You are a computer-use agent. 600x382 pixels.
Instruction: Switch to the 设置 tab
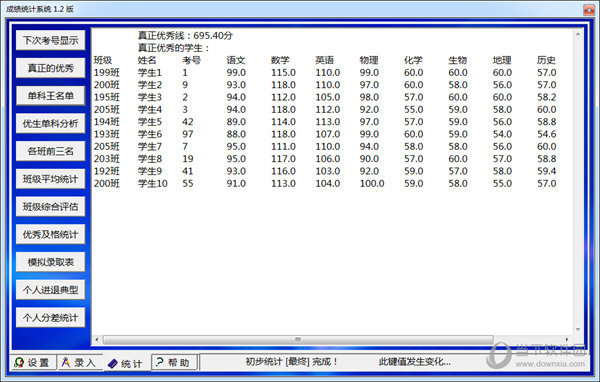click(x=33, y=362)
